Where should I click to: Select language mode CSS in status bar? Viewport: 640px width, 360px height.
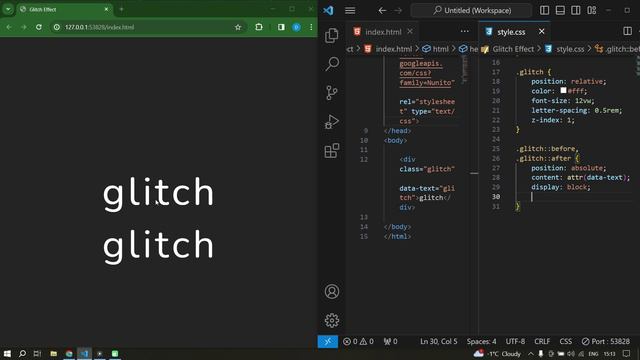click(566, 341)
